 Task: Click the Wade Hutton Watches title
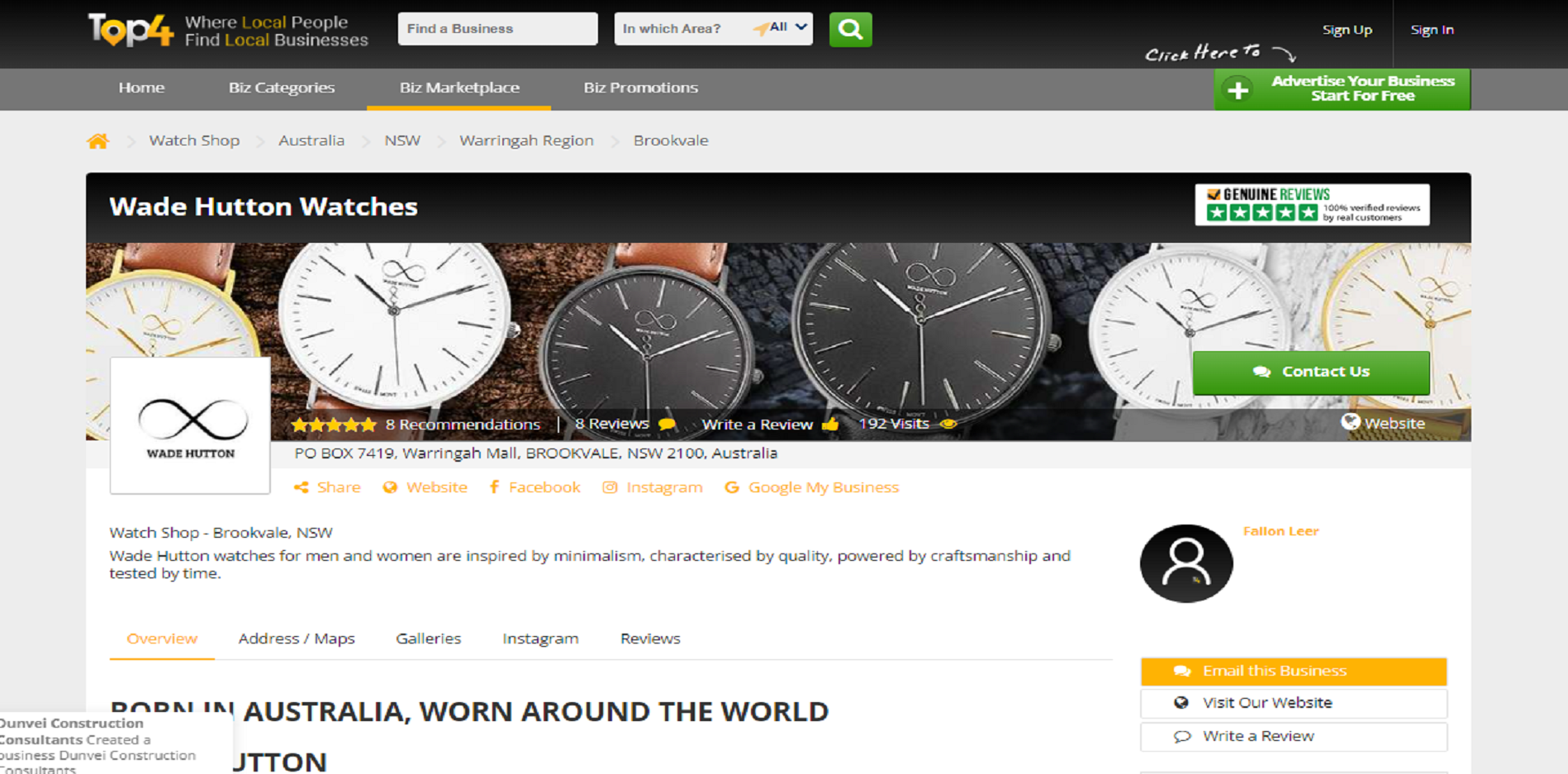(264, 207)
